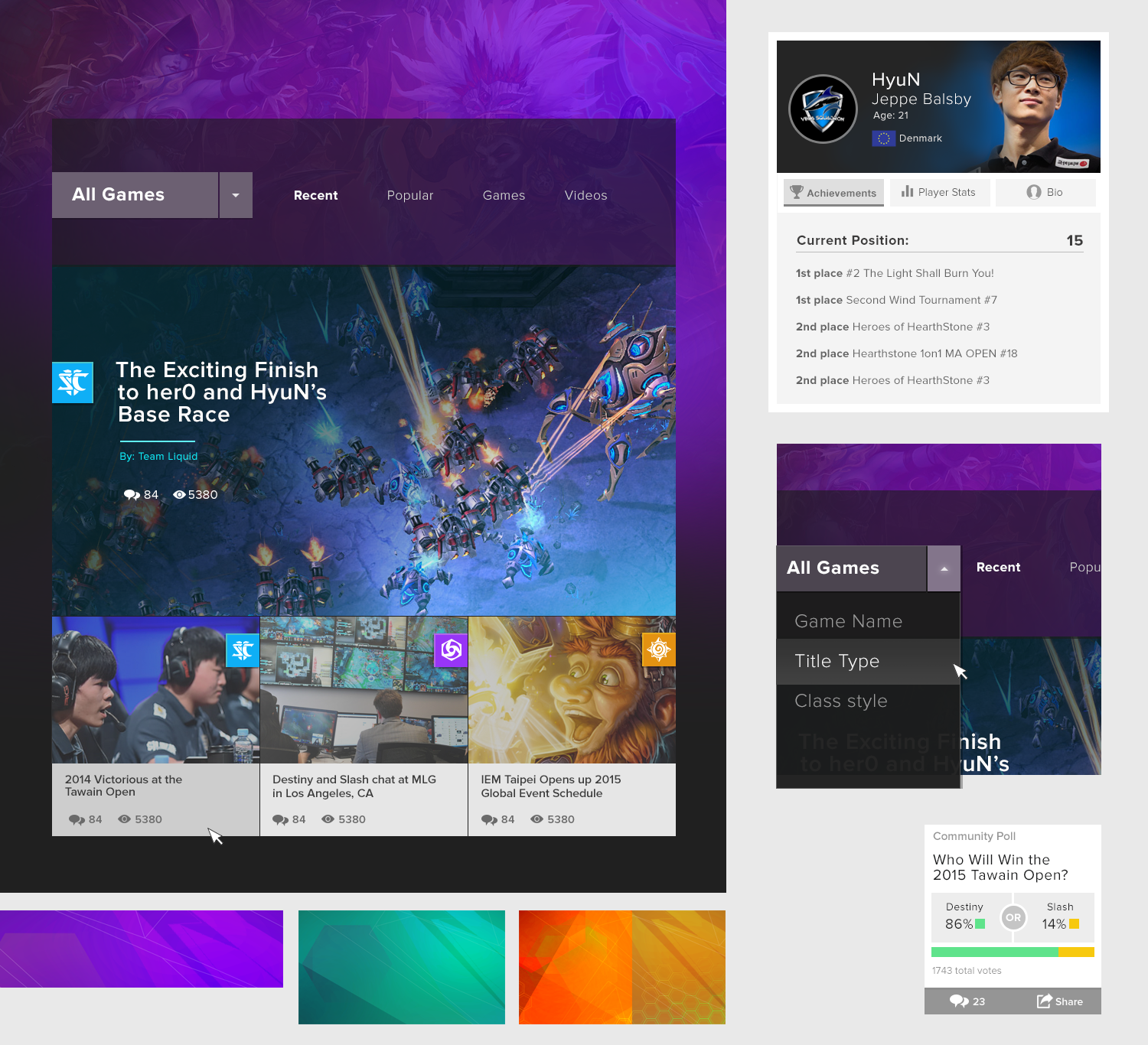Switch to the Games tab

click(x=504, y=196)
